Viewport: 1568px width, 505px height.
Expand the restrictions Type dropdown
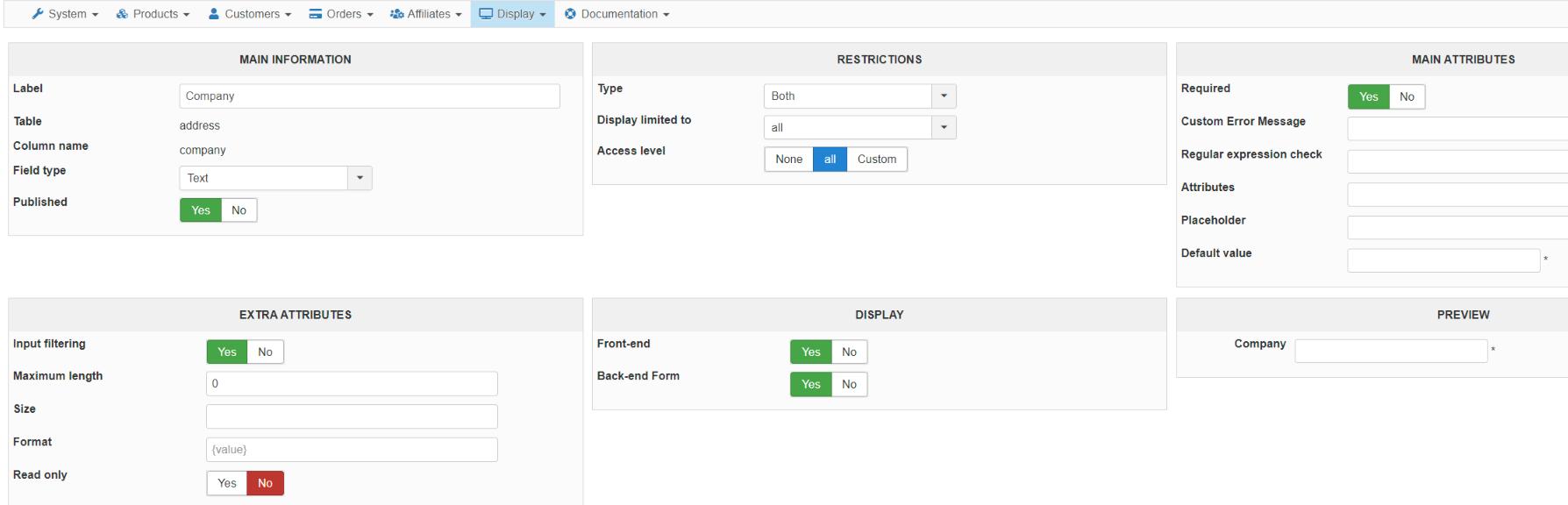859,96
